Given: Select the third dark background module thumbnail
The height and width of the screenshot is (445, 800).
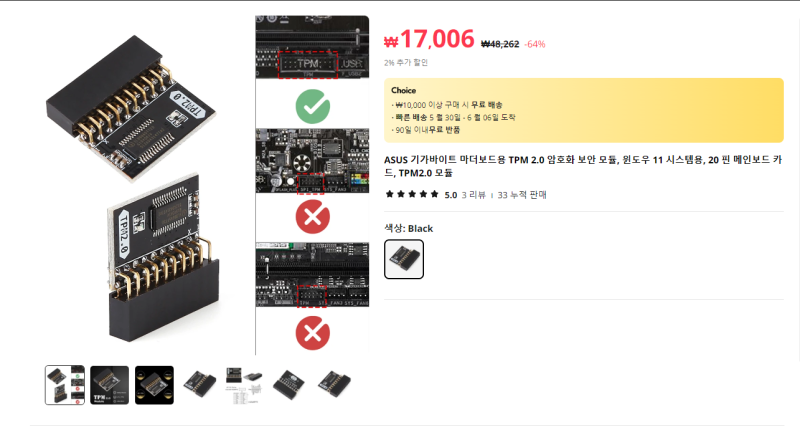Looking at the screenshot, I should pos(154,385).
